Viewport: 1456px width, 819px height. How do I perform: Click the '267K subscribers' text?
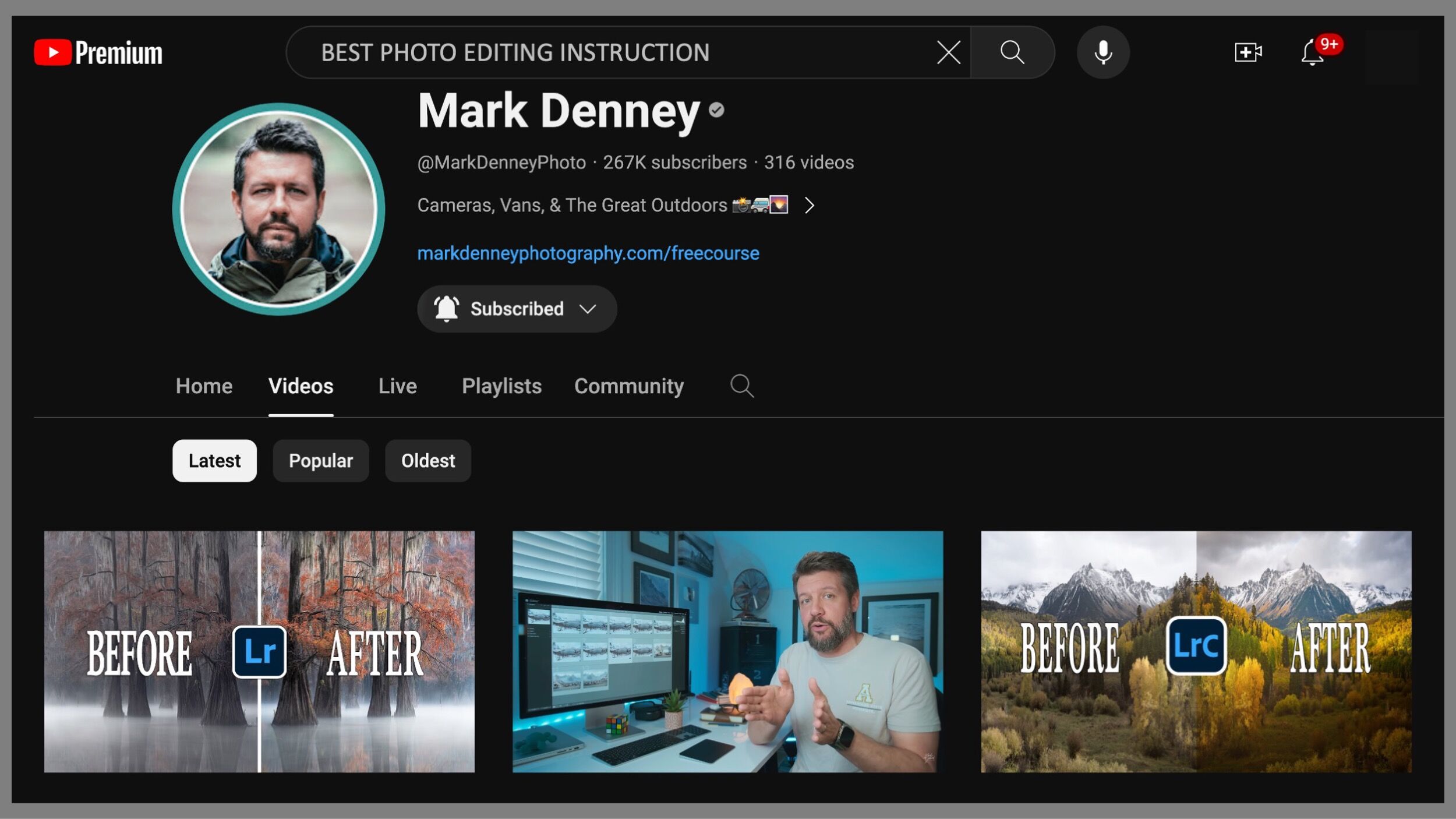(x=674, y=163)
